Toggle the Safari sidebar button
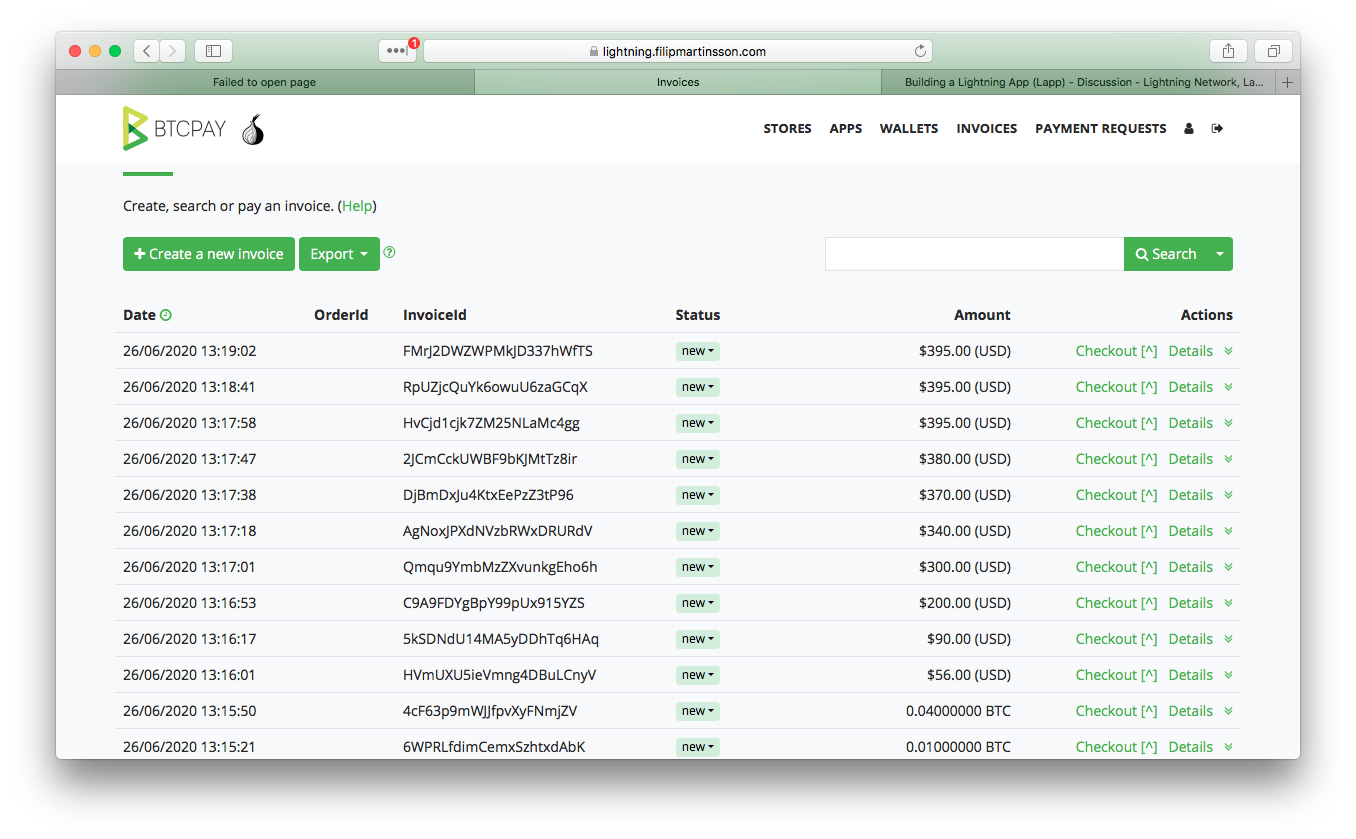 pyautogui.click(x=213, y=50)
